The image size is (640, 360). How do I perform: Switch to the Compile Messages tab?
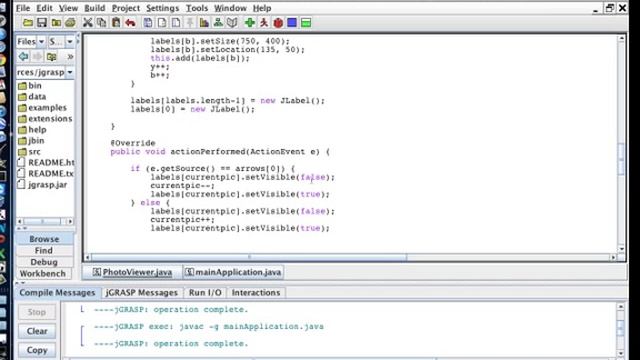click(x=57, y=293)
